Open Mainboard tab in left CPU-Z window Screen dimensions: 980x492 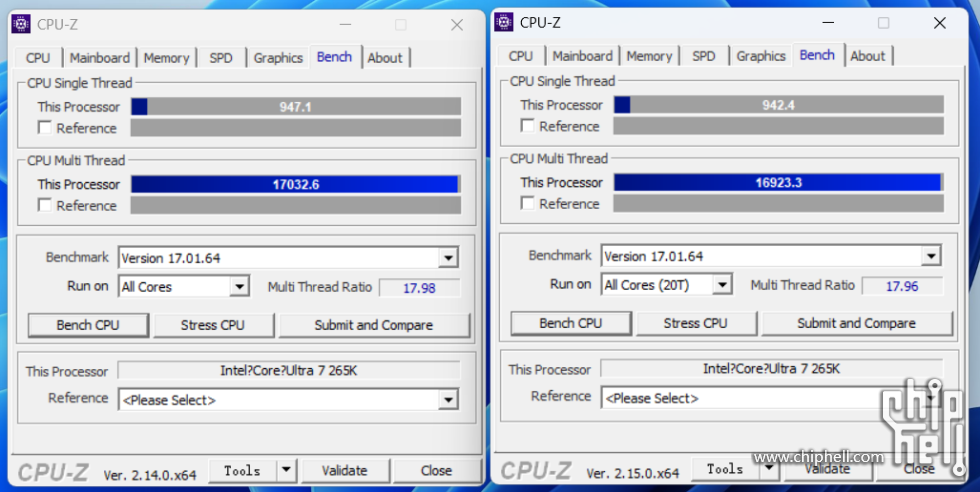[x=99, y=58]
